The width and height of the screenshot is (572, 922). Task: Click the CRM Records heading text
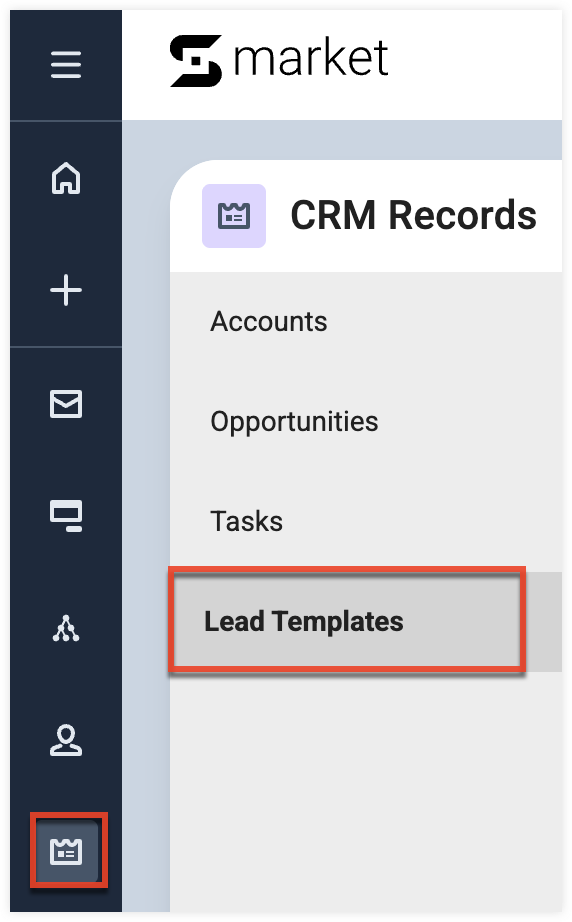pyautogui.click(x=413, y=215)
